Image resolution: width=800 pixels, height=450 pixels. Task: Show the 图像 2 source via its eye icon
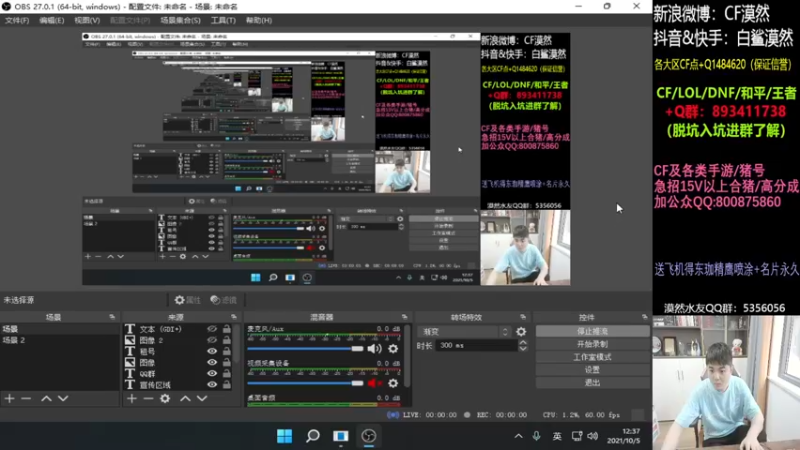pos(212,340)
